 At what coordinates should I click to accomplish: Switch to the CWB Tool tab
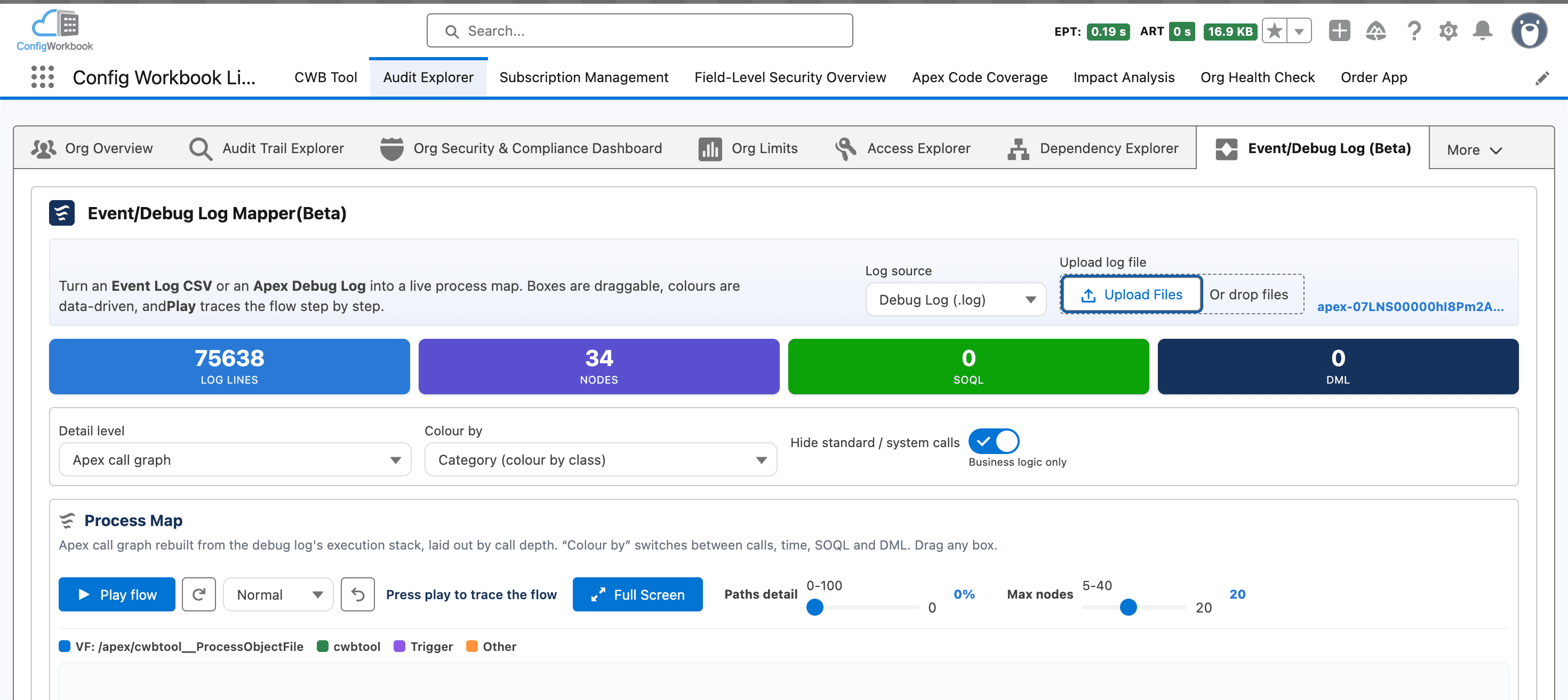click(x=326, y=77)
